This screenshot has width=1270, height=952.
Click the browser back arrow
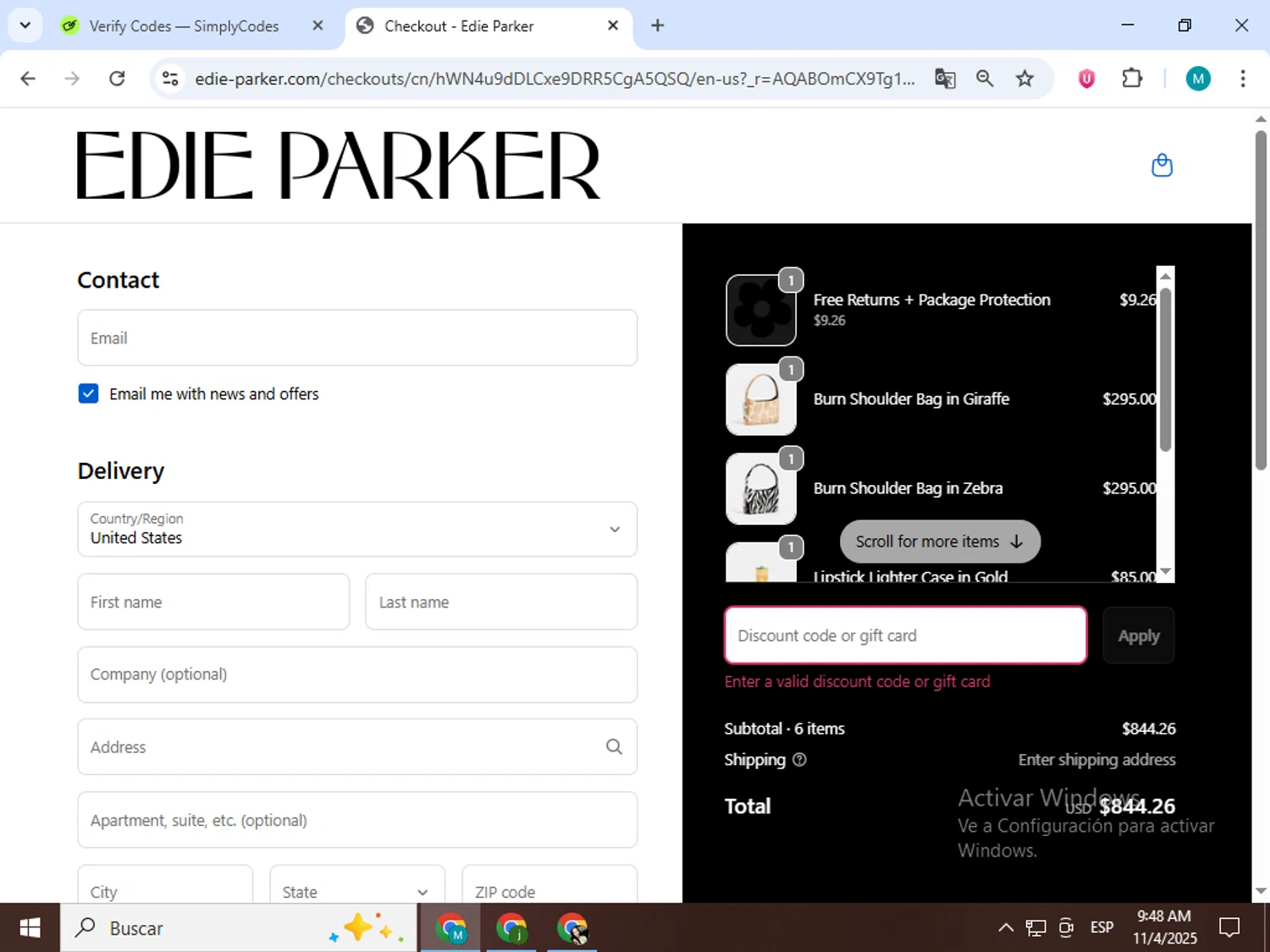[x=28, y=79]
